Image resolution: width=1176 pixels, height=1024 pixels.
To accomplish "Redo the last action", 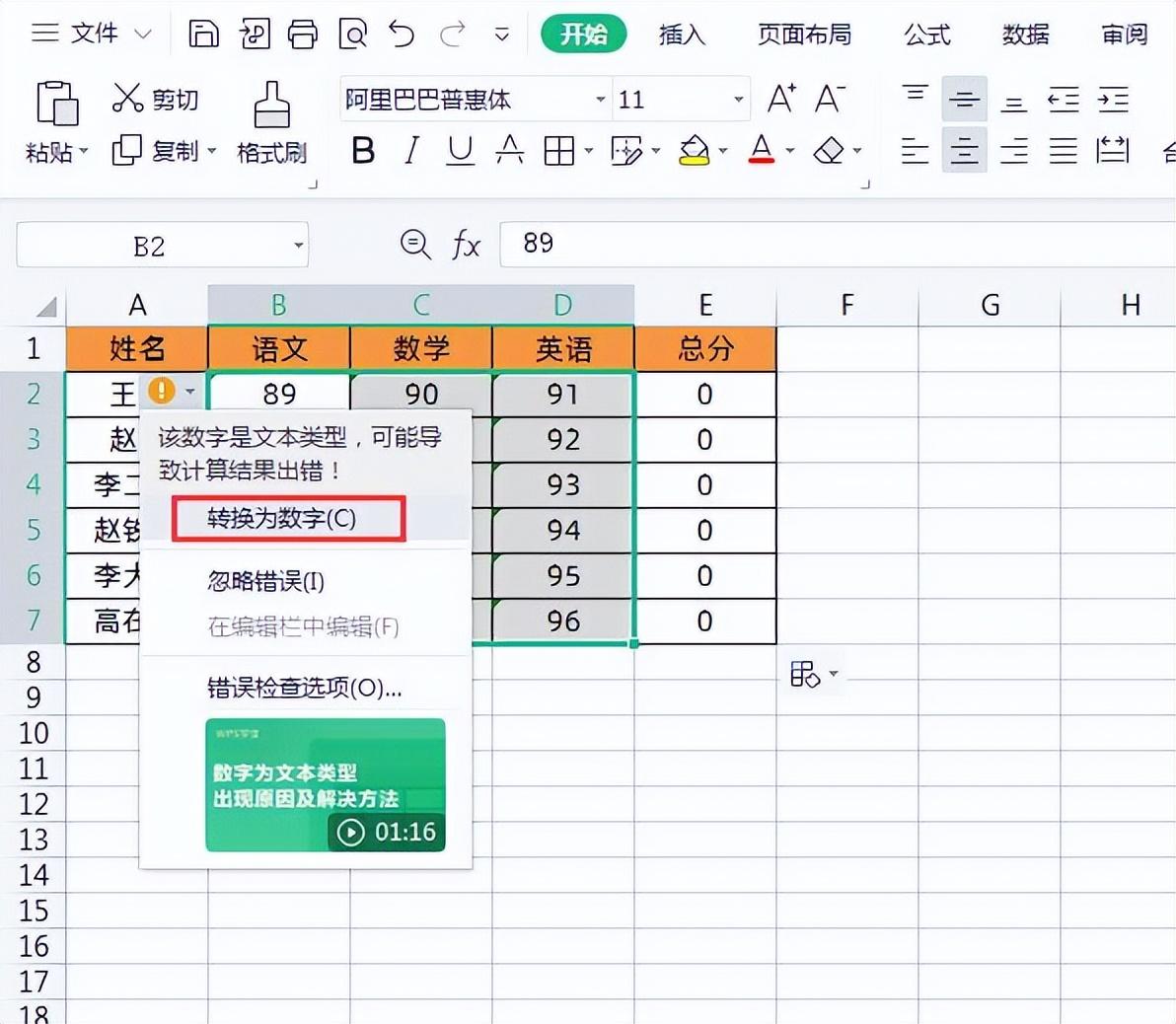I will coord(452,34).
